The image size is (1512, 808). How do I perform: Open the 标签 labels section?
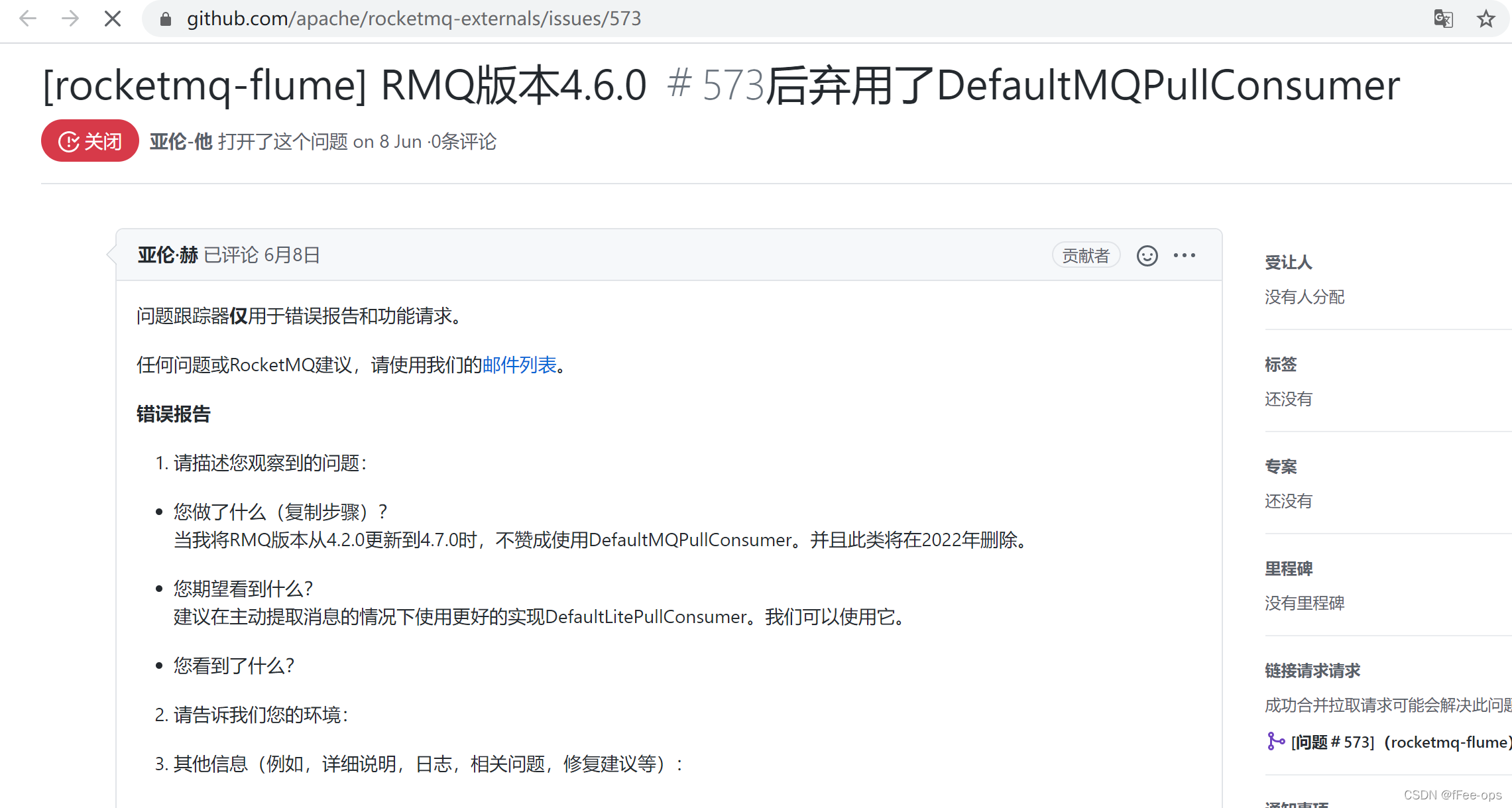(x=1280, y=365)
